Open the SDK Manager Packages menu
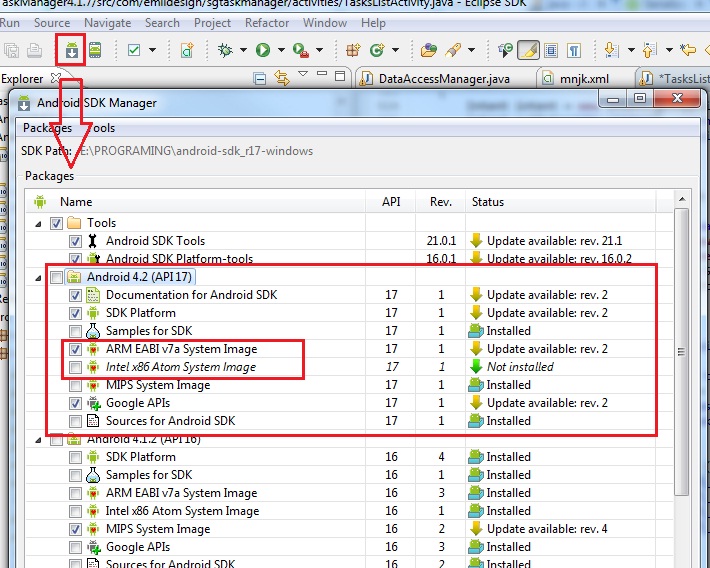Screen dimensions: 710x568 pyautogui.click(x=48, y=128)
